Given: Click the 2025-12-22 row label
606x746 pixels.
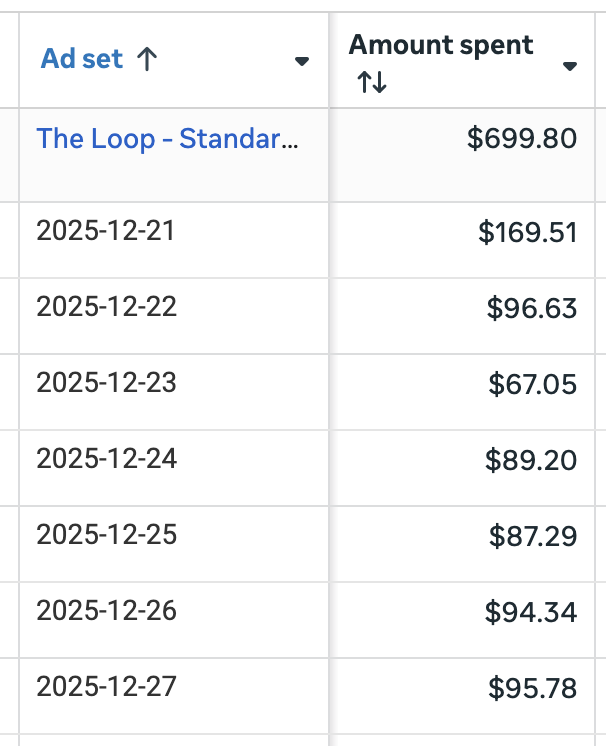Looking at the screenshot, I should coord(106,307).
